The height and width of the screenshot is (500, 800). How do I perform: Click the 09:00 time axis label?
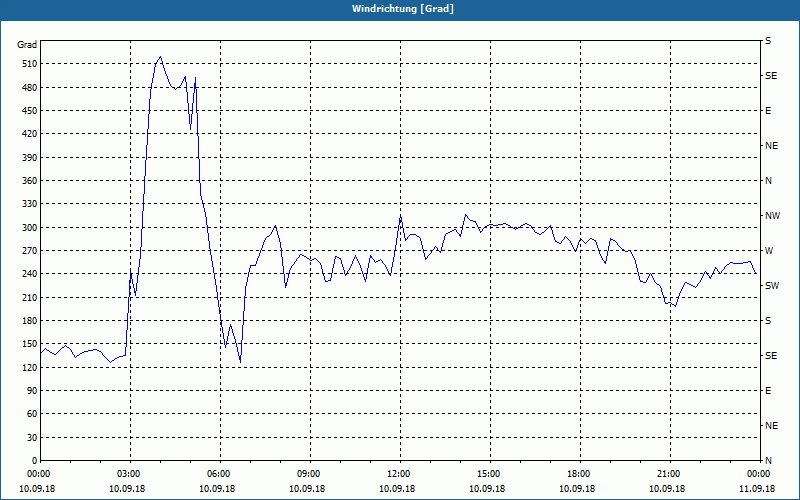(310, 474)
